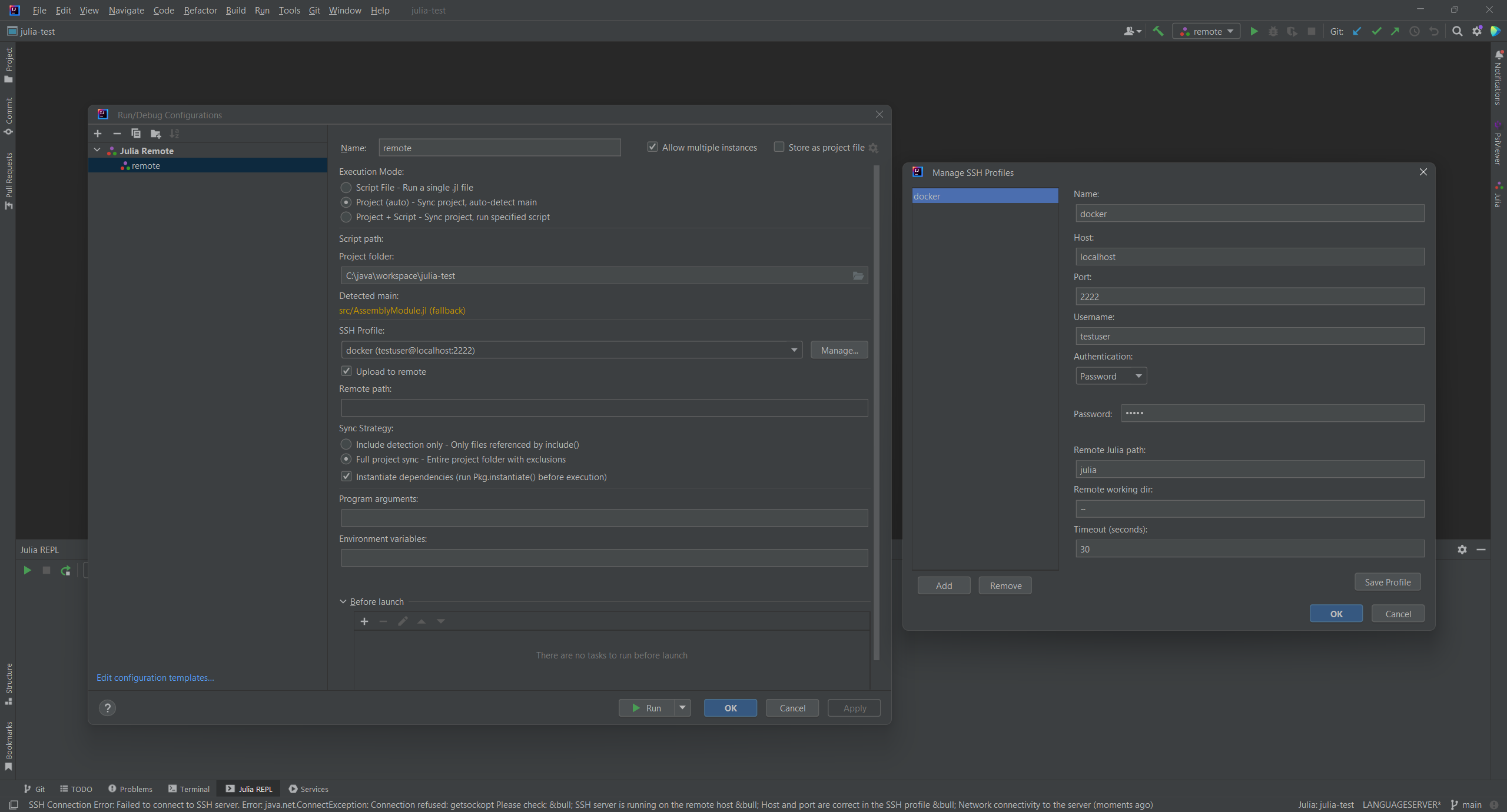The width and height of the screenshot is (1507, 812).
Task: Click Rerun icon in Julia REPL
Action: click(x=66, y=570)
